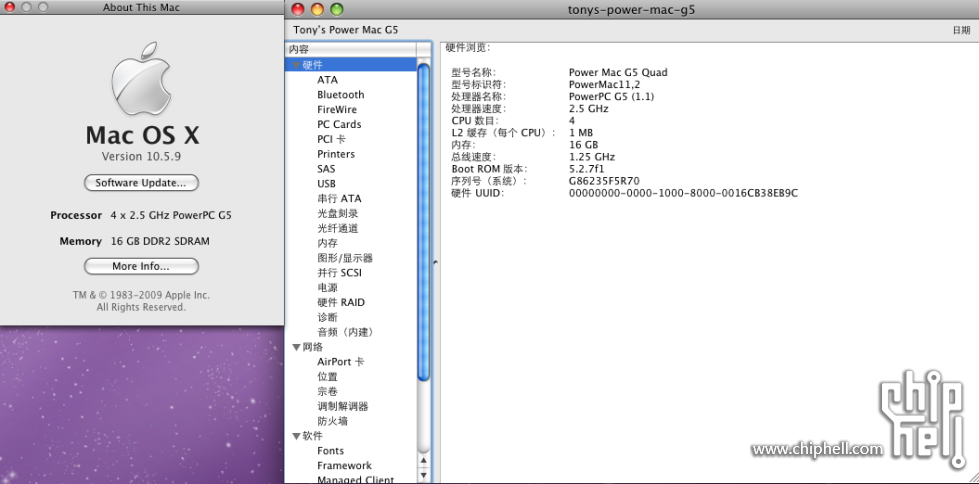The height and width of the screenshot is (484, 979).
Task: Open PC Cards entry
Action: (x=339, y=124)
